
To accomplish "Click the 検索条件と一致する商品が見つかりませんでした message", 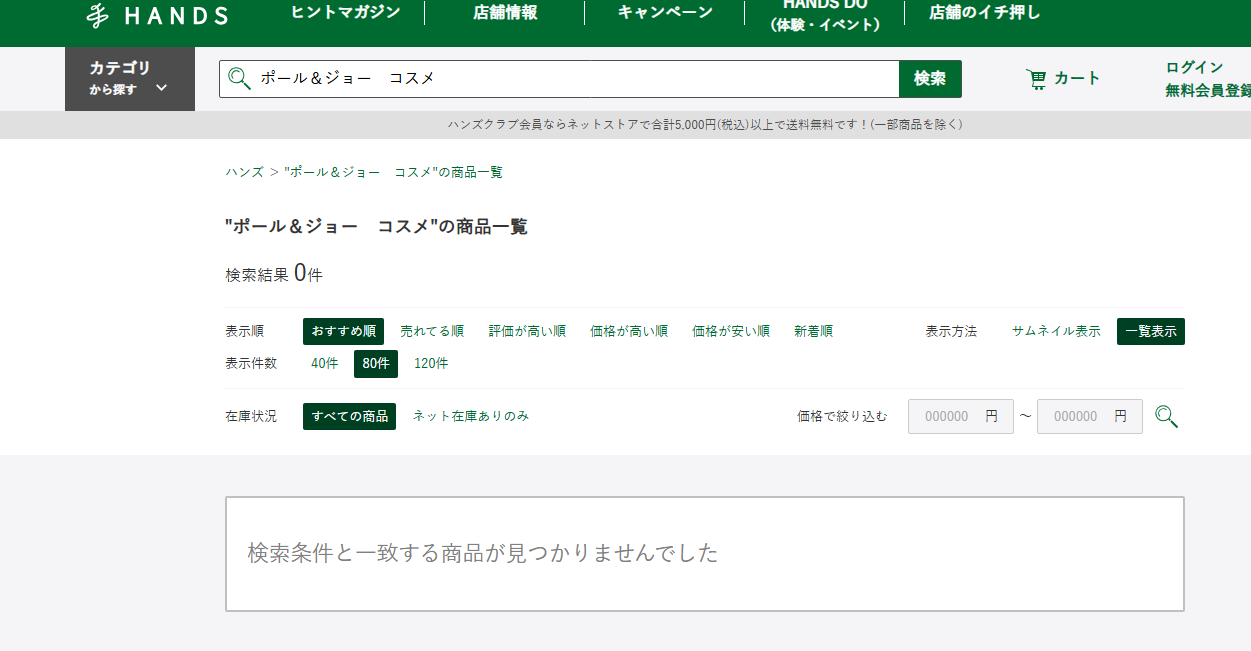I will 483,553.
